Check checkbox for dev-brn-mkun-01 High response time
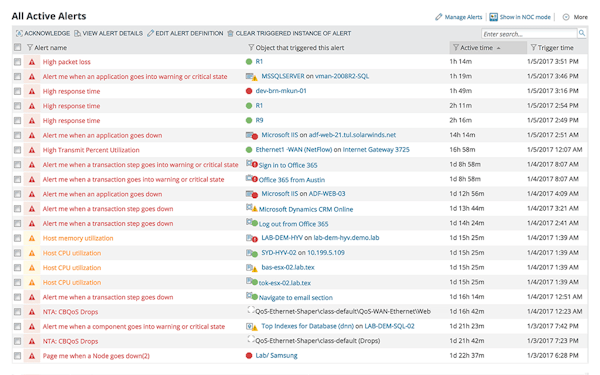This screenshot has height=375, width=600. [x=18, y=91]
